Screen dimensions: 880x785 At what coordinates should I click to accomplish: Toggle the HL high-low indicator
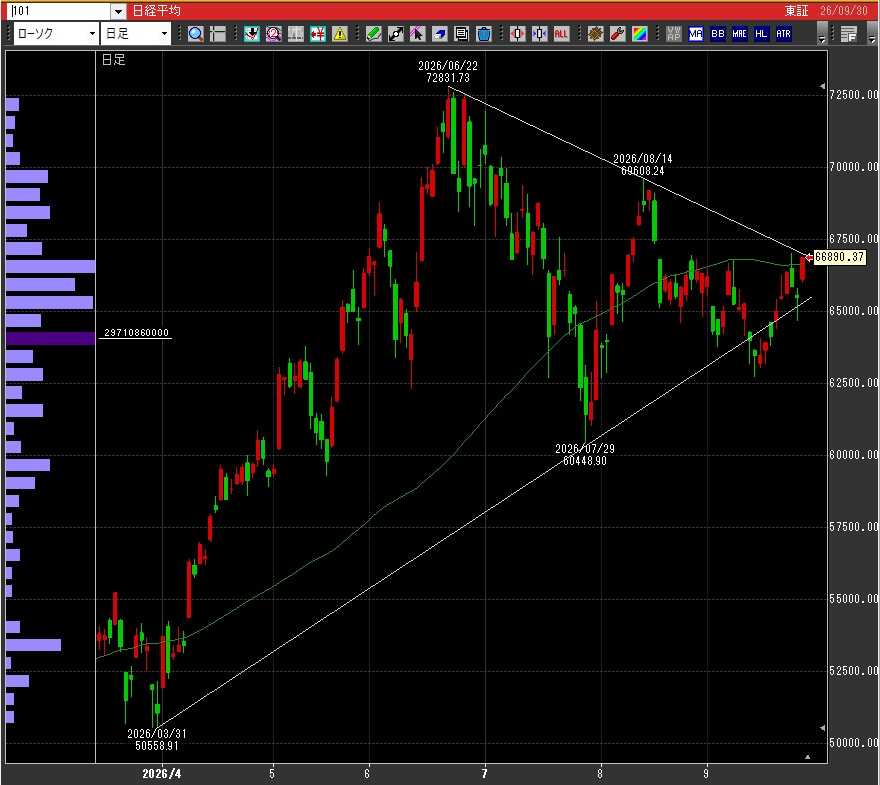[x=761, y=34]
